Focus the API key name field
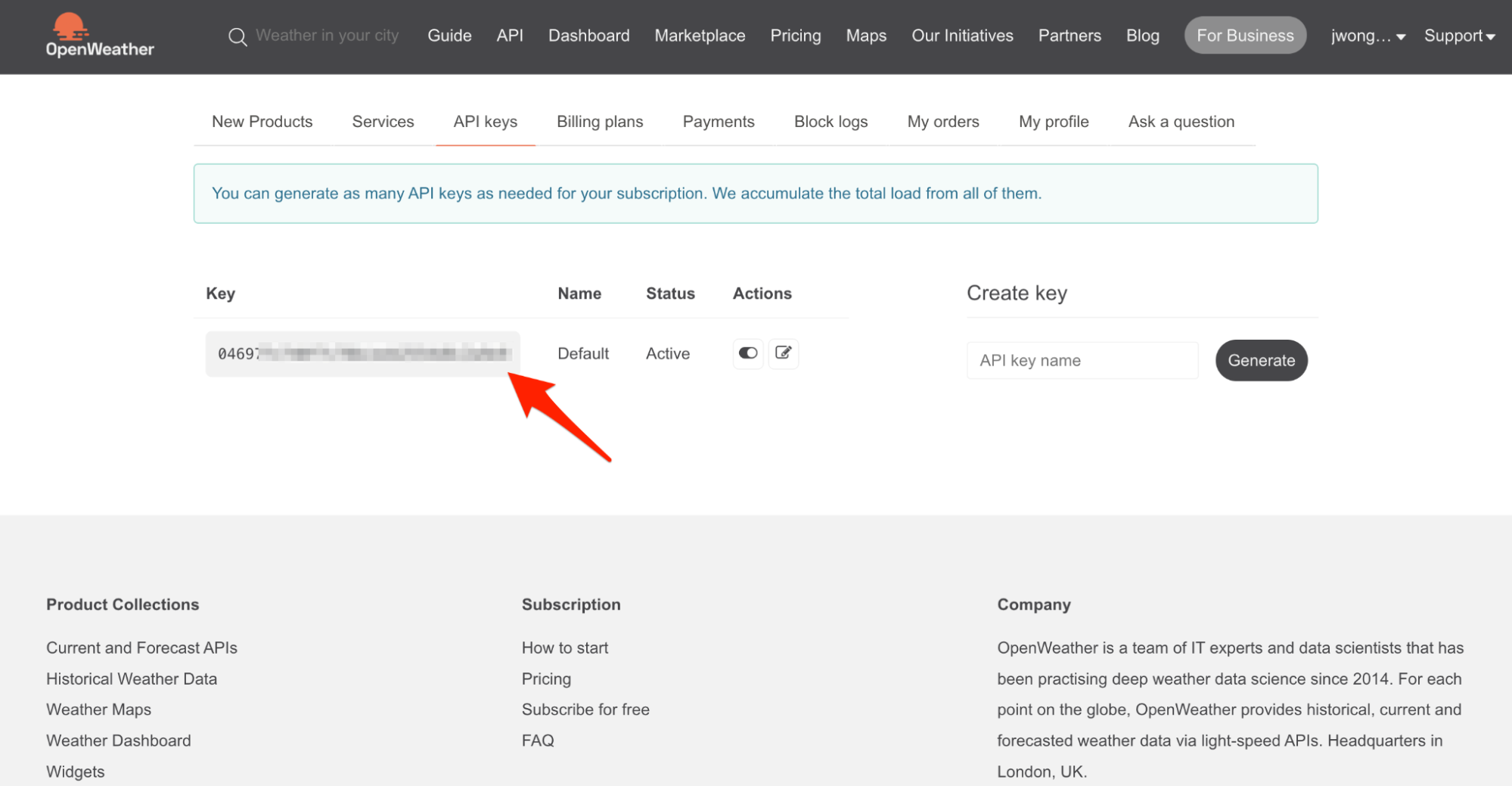Viewport: 1512px width, 786px height. 1082,360
